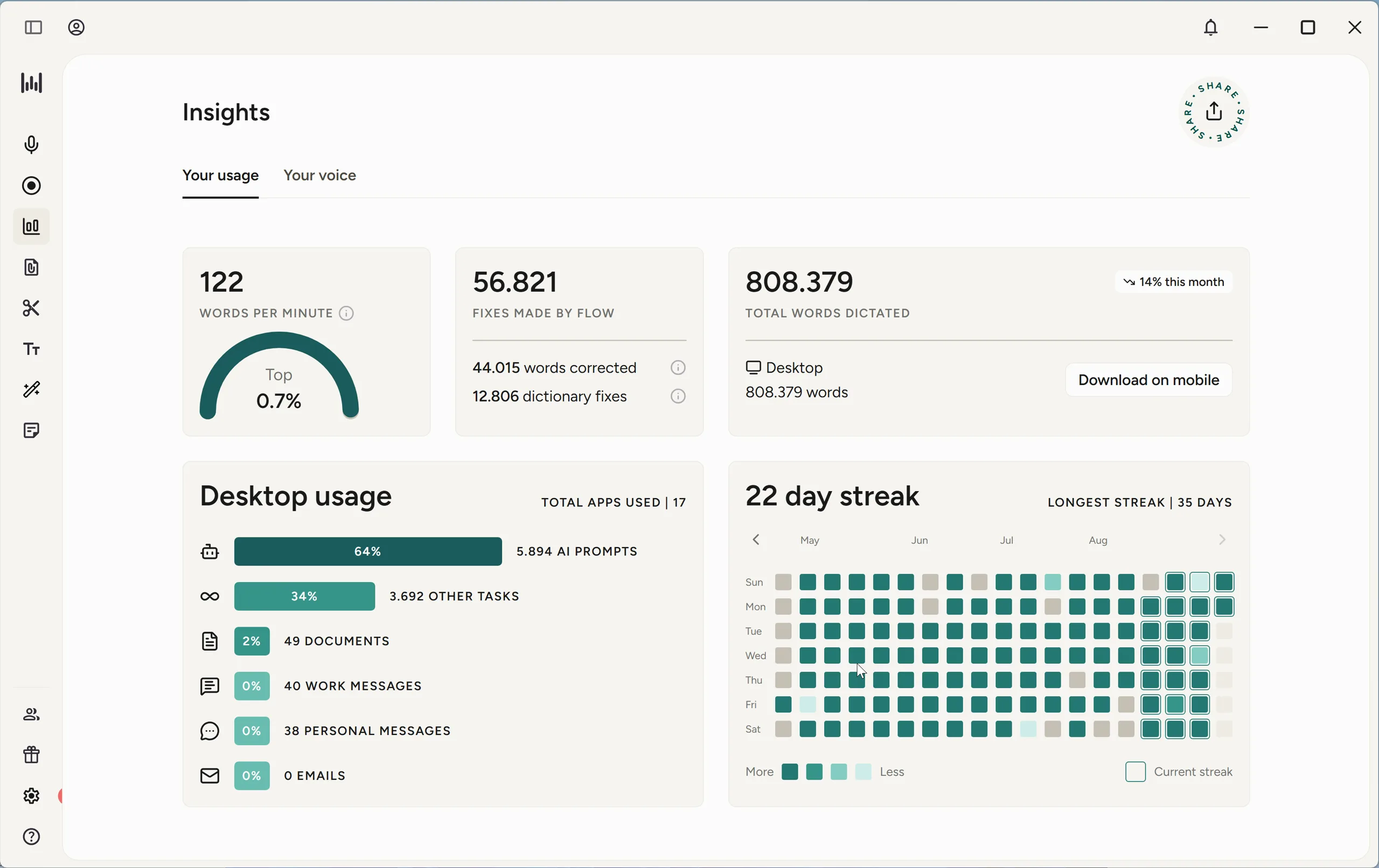
Task: Click the "56.821" fixes value
Action: tap(515, 282)
